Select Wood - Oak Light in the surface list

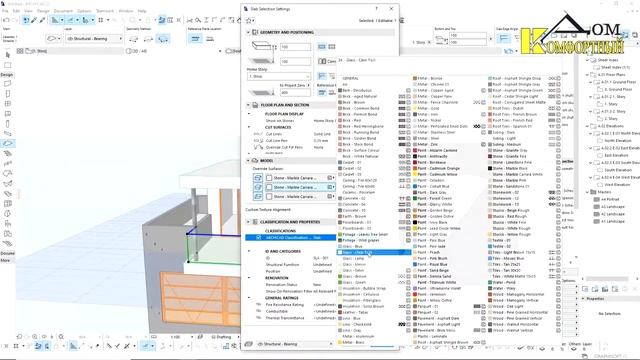pos(508,306)
